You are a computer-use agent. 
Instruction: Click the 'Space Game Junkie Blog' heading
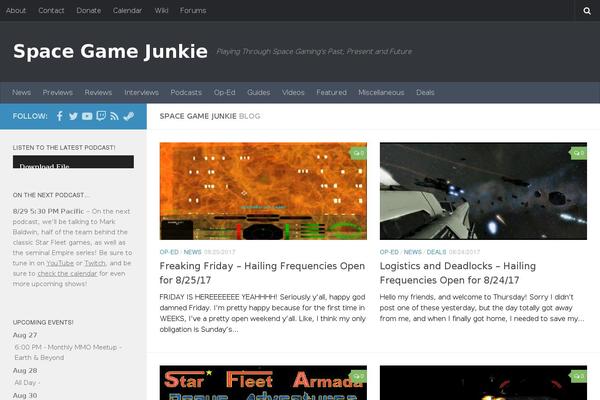[210, 116]
